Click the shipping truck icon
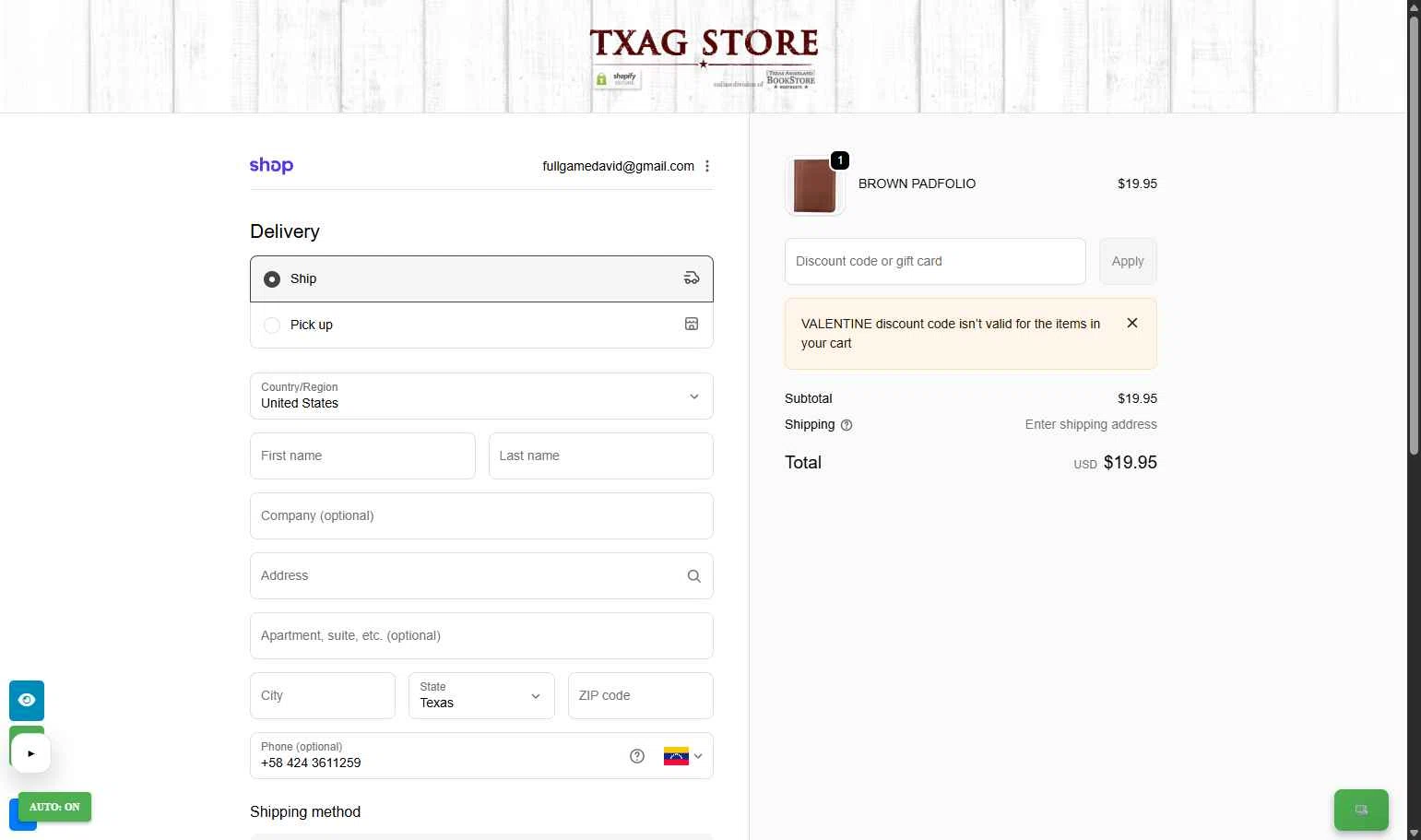The height and width of the screenshot is (840, 1421). 692,278
